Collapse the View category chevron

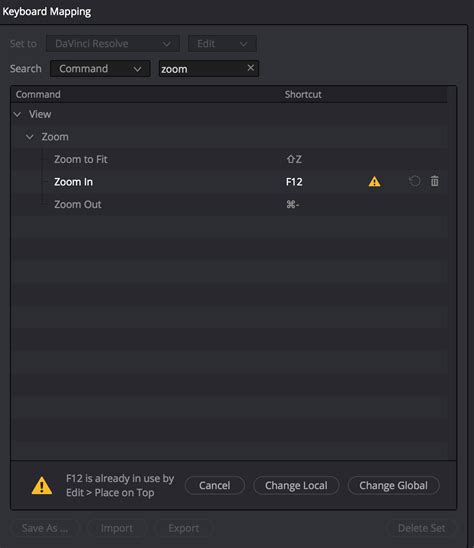tap(17, 114)
